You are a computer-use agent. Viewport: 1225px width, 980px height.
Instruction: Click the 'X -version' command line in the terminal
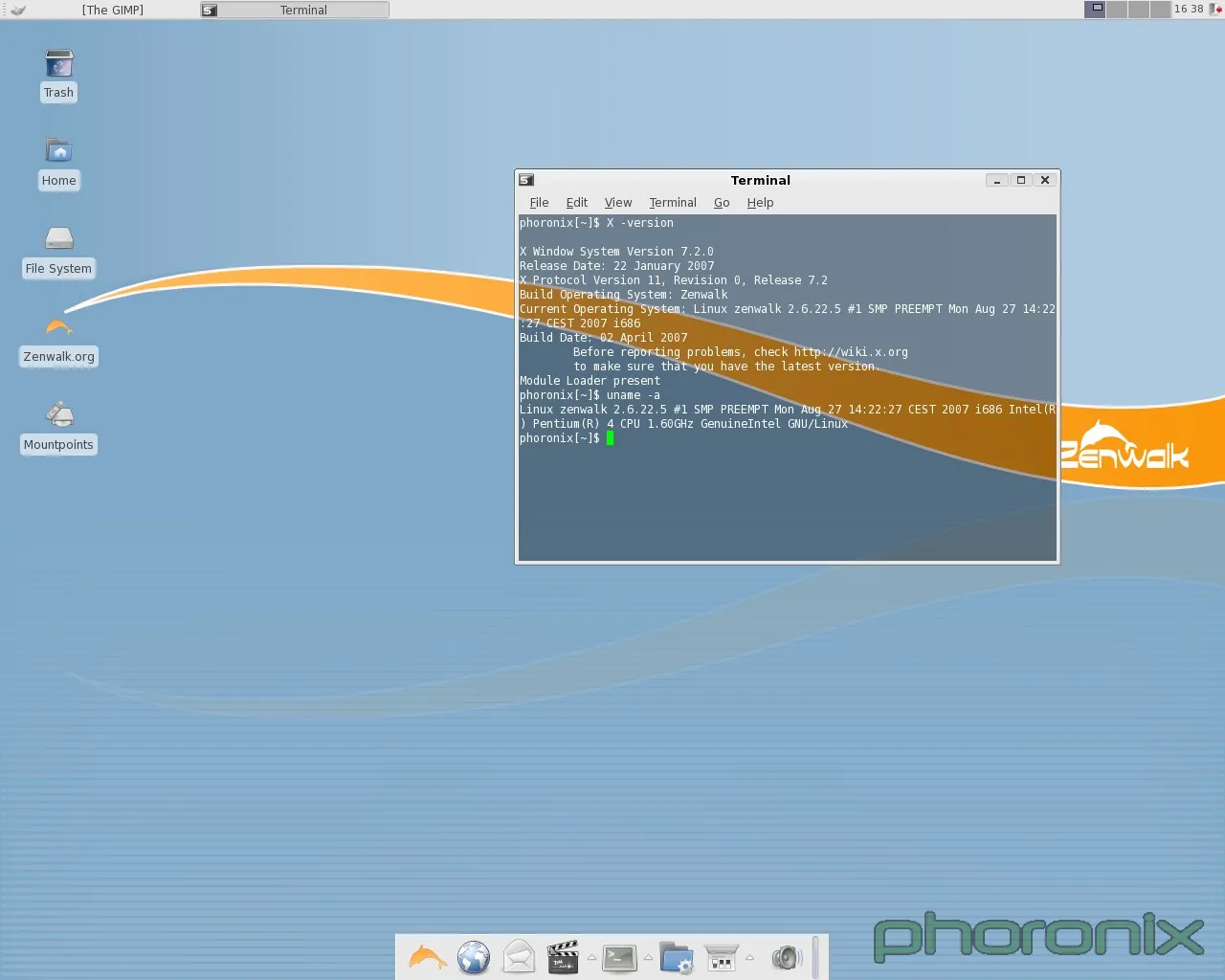coord(596,223)
